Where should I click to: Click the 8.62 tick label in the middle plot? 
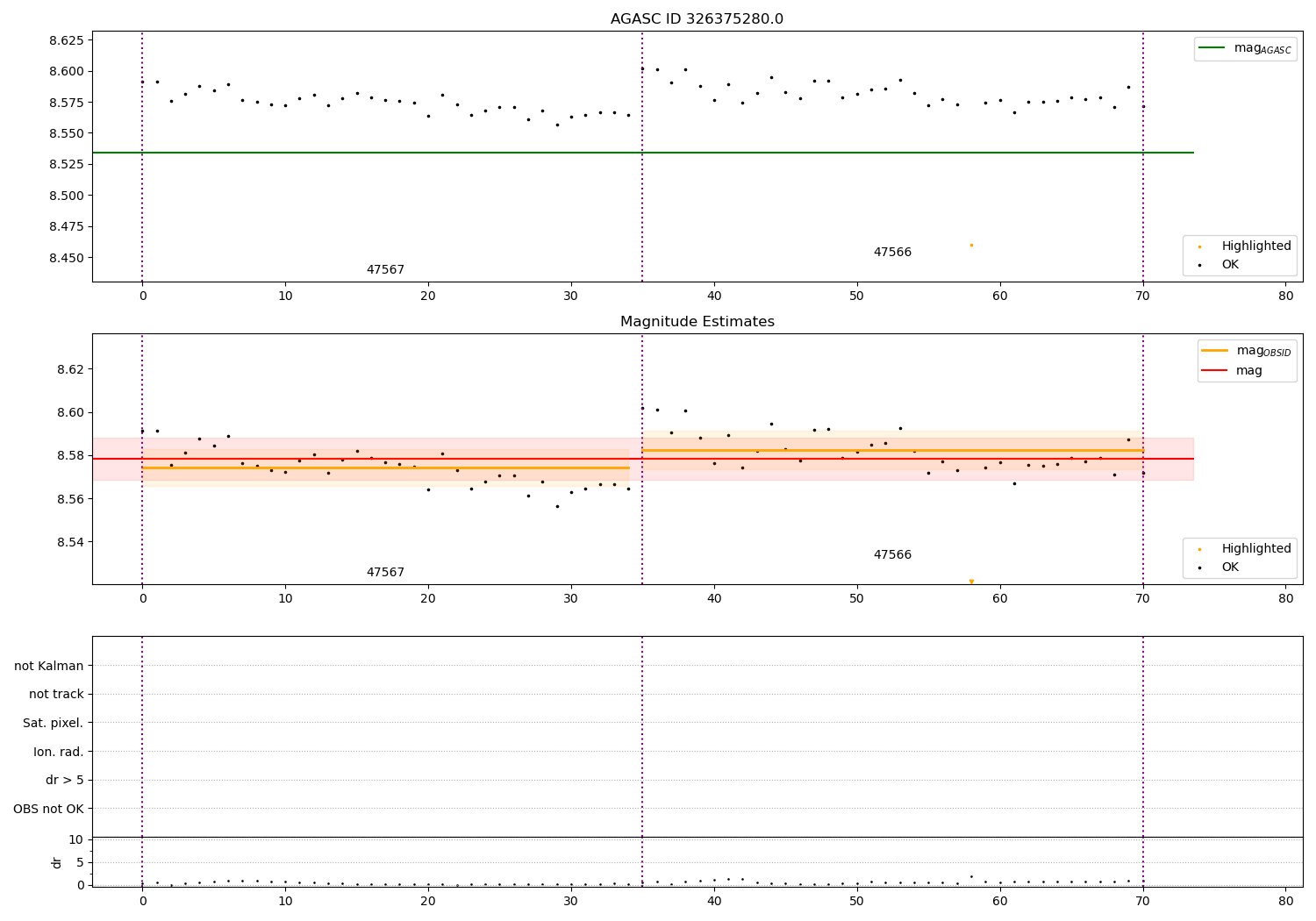[x=70, y=369]
